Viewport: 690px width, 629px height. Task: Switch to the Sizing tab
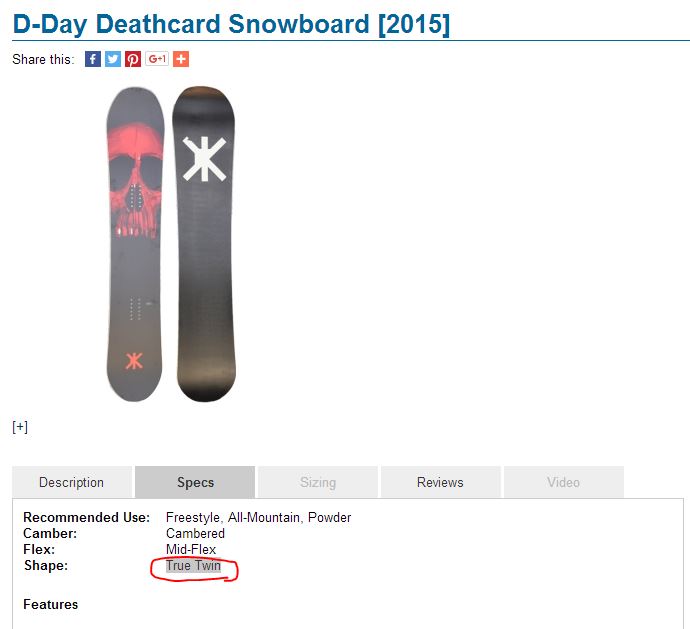(318, 482)
